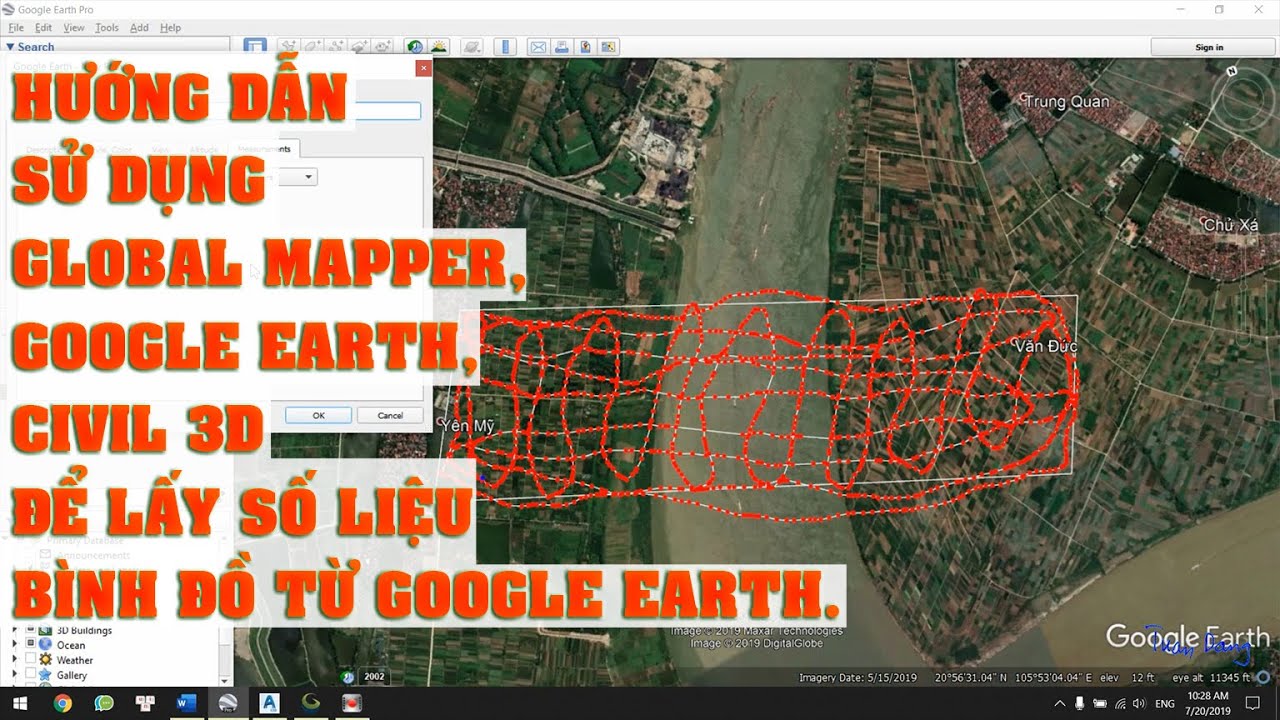Click Cancel in the properties dialog
Image resolution: width=1280 pixels, height=720 pixels.
pos(390,415)
